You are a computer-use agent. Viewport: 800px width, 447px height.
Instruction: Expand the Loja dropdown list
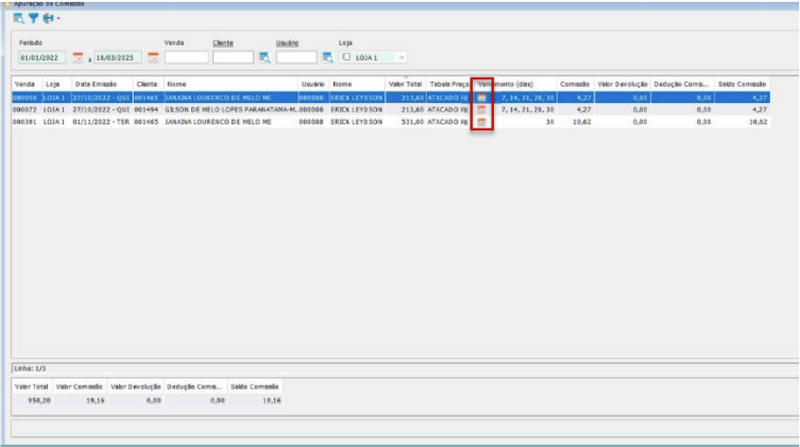402,58
